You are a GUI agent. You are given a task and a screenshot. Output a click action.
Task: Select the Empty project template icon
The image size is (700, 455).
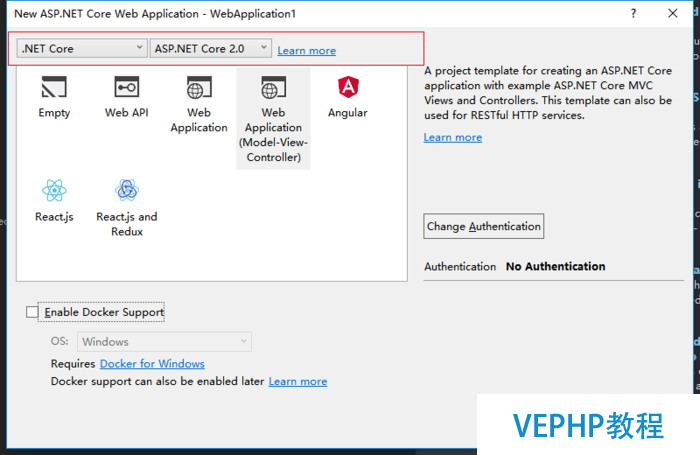[x=54, y=87]
